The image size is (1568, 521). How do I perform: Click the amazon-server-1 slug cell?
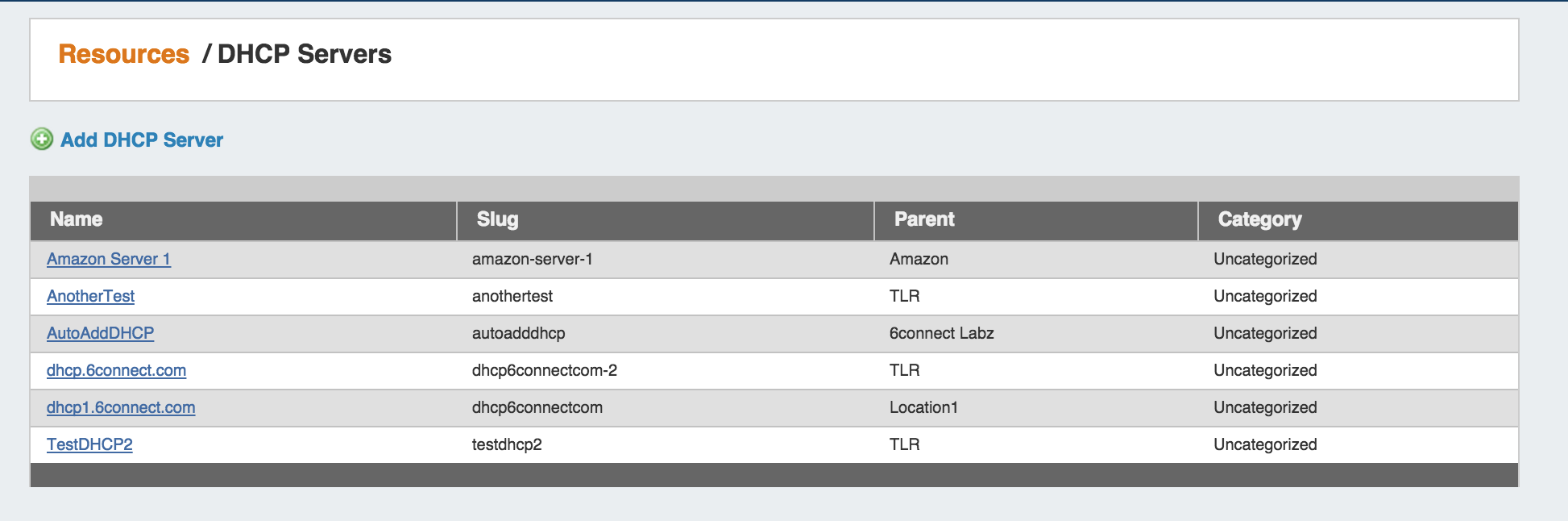(532, 259)
